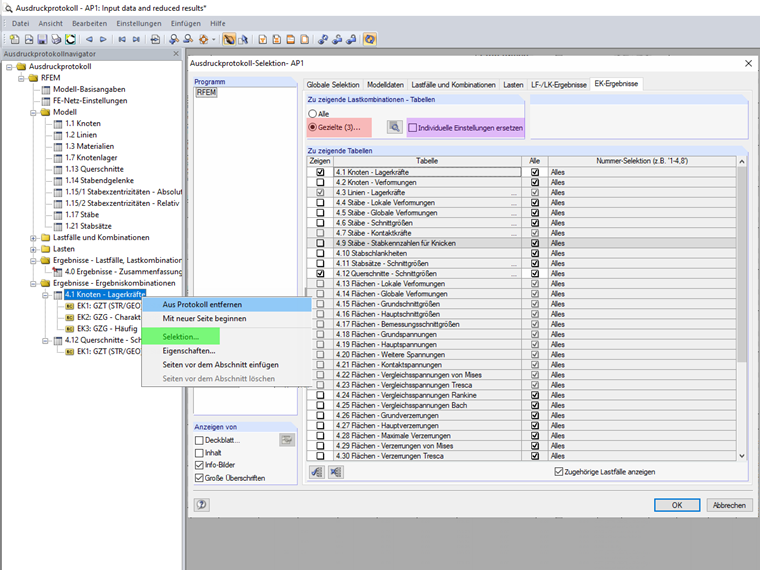Collapse Ergebnisse - Ergebniskombinationen folder

pyautogui.click(x=33, y=284)
